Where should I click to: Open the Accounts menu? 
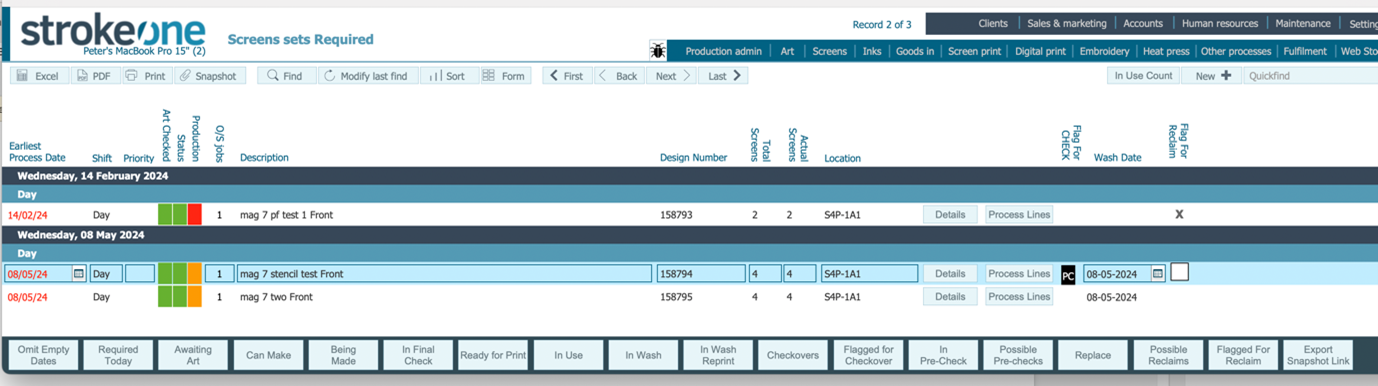(1143, 23)
